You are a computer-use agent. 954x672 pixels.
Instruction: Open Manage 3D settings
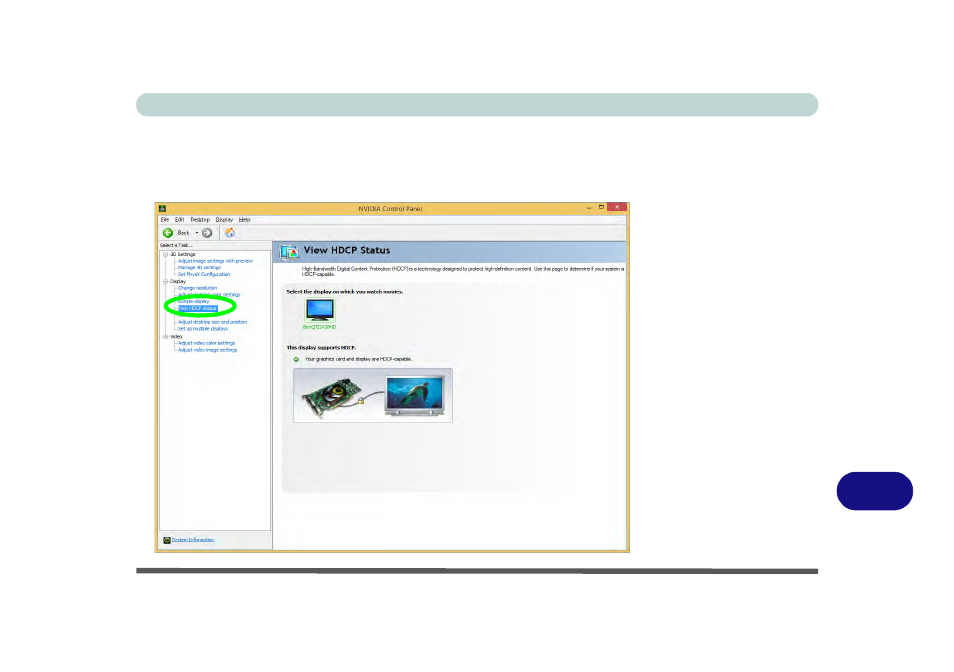point(200,268)
